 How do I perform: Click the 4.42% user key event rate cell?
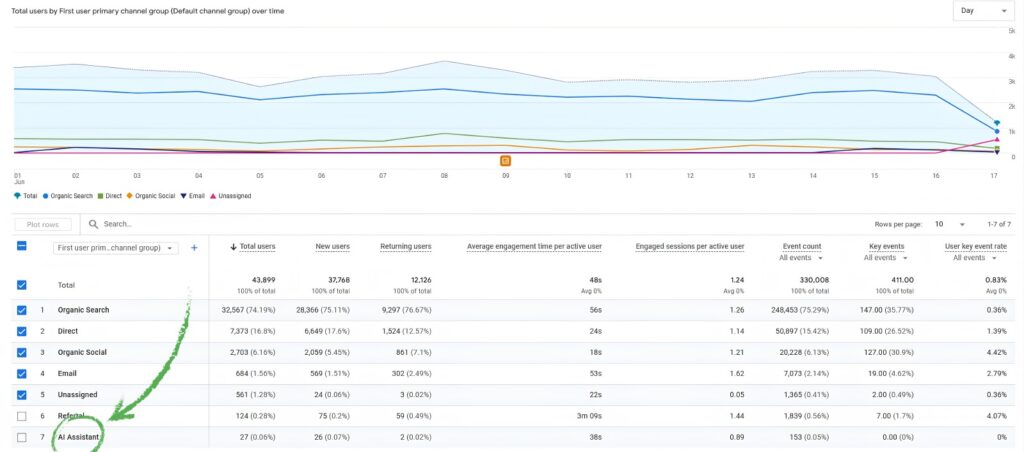997,352
